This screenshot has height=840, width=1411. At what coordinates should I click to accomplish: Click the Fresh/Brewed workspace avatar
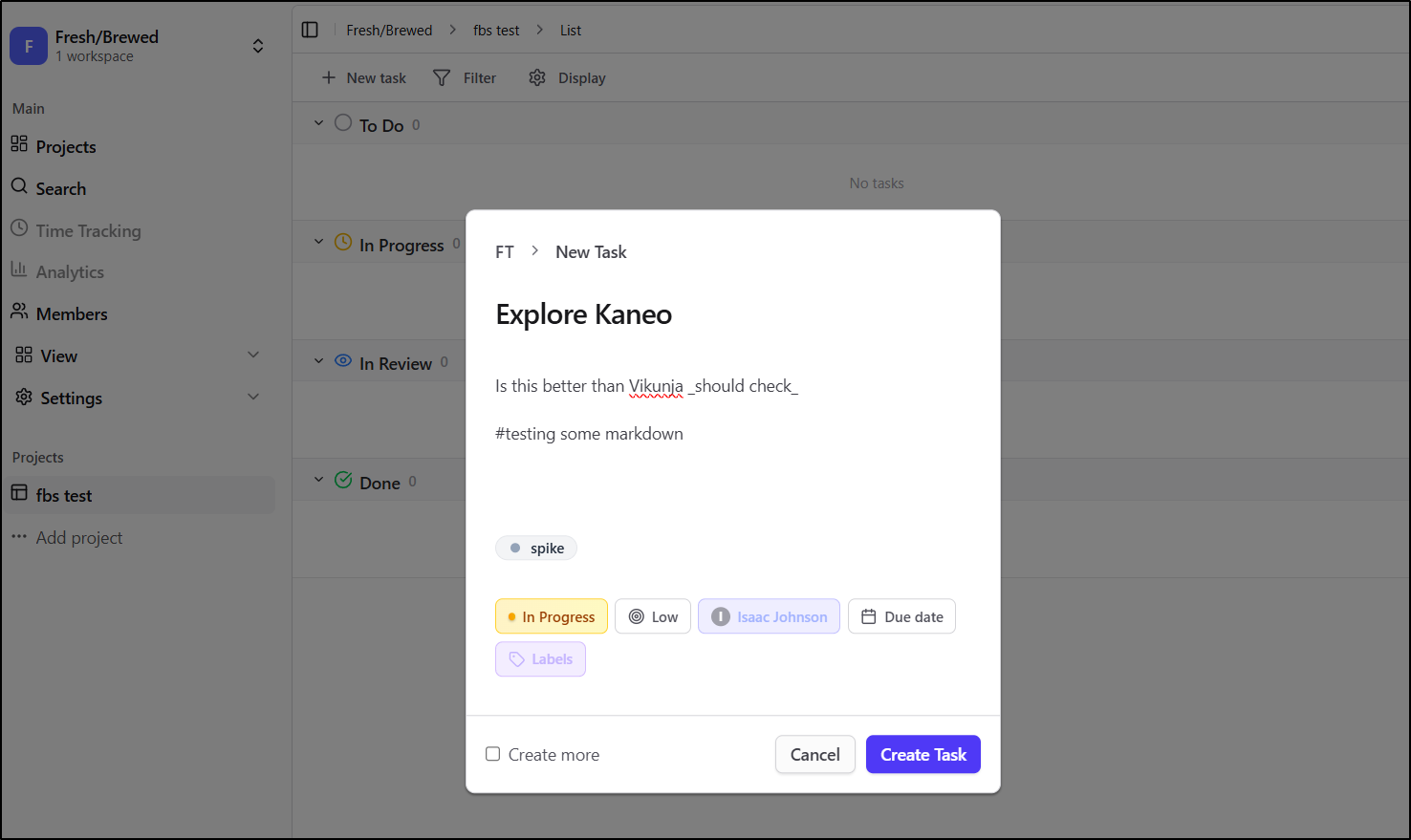tap(29, 46)
